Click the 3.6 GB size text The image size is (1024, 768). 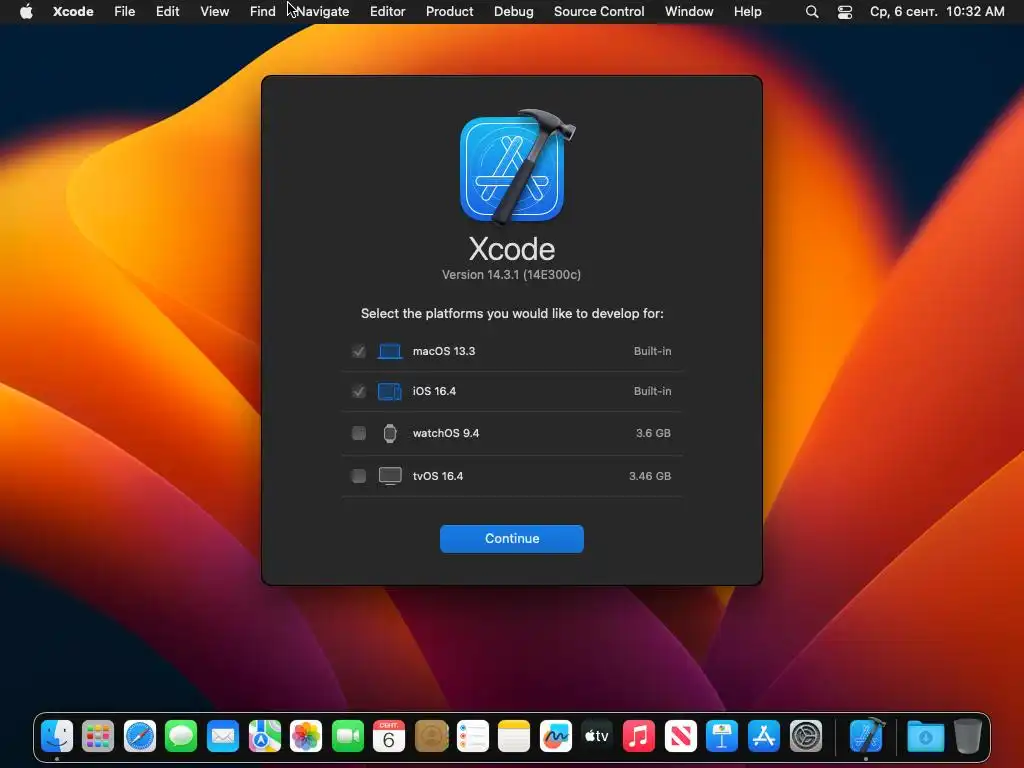653,433
